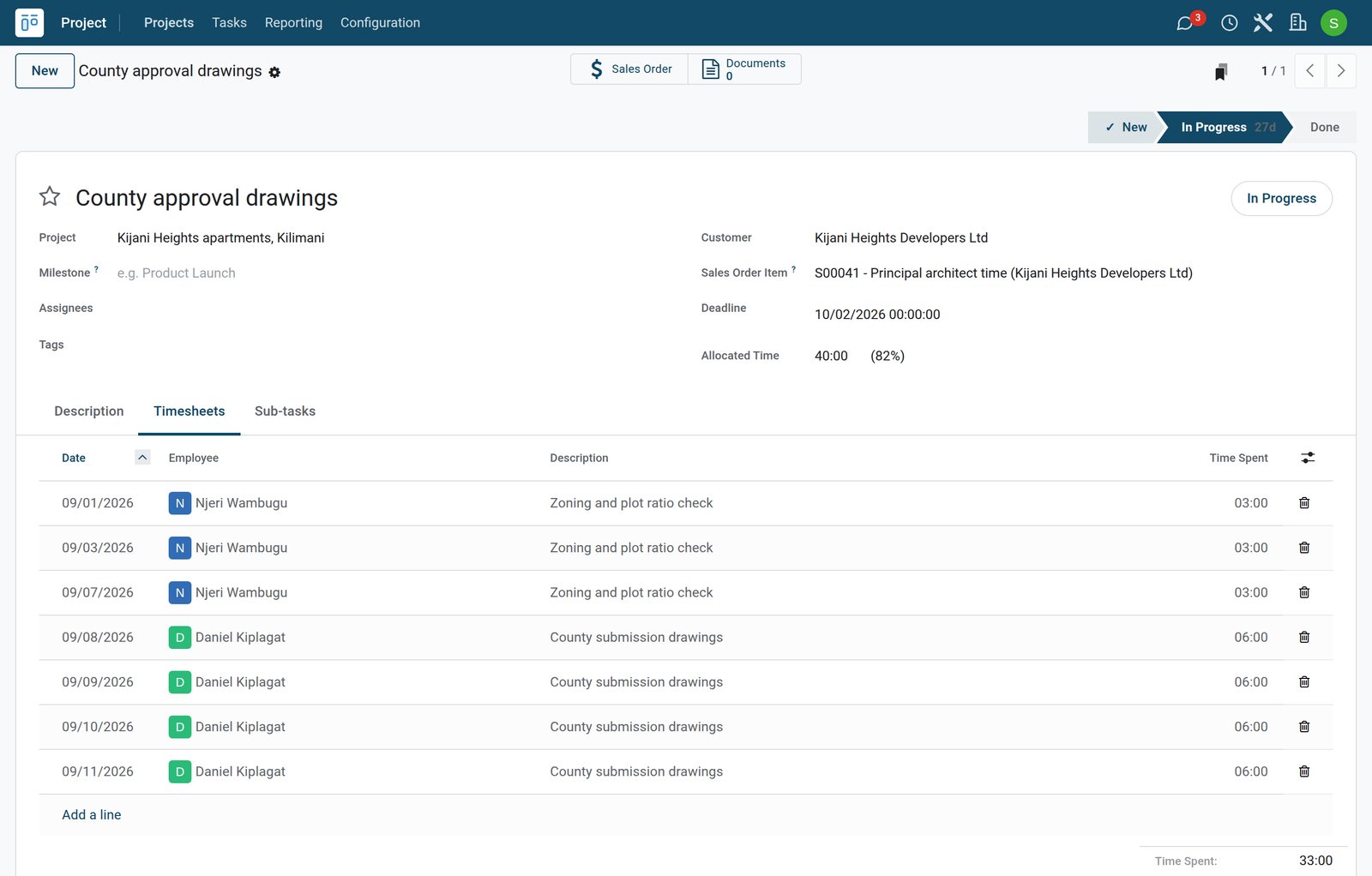Screen dimensions: 1372x876
Task: Toggle the priority star on task
Action: (x=50, y=196)
